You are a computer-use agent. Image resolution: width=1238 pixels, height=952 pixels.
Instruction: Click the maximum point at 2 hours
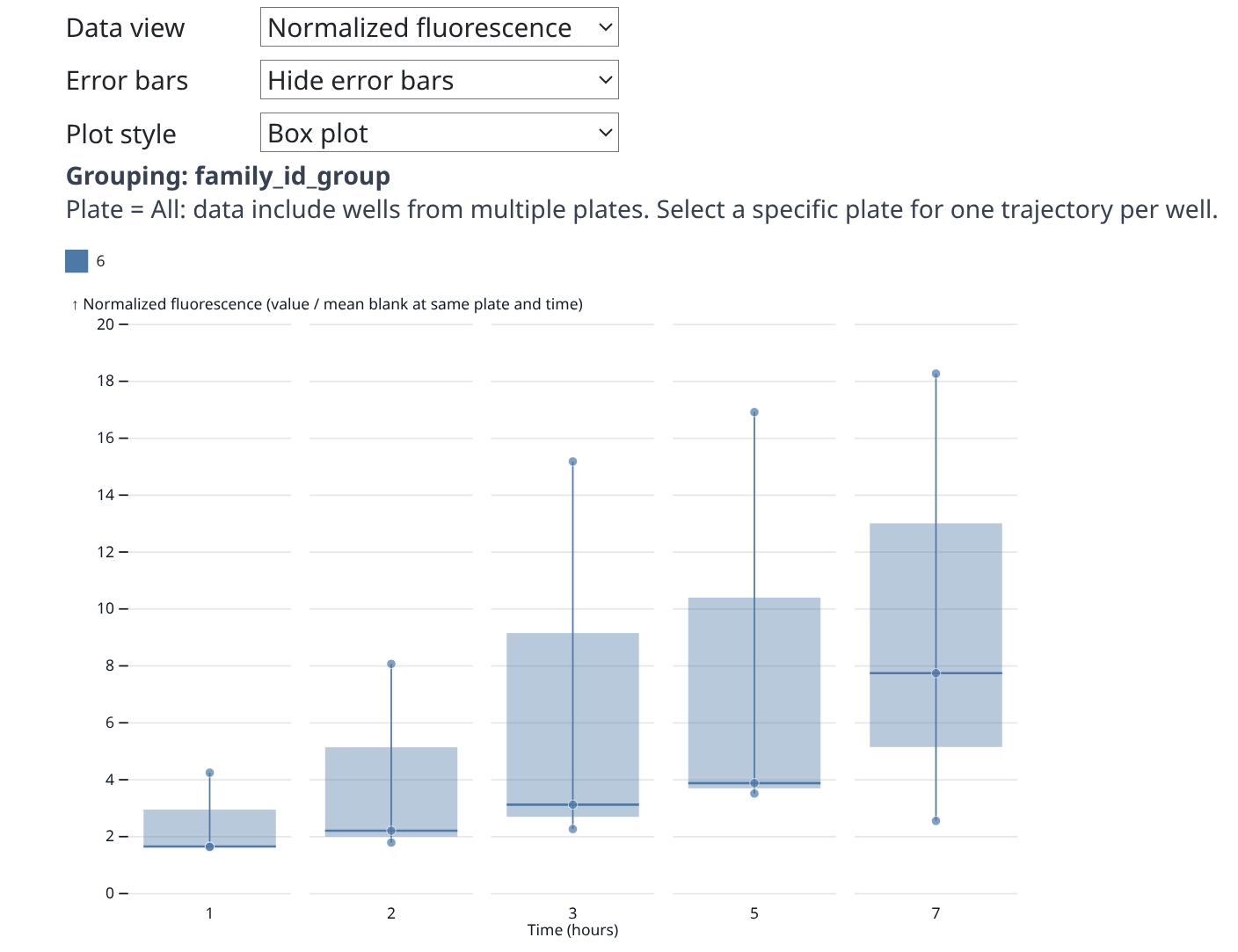[x=390, y=664]
